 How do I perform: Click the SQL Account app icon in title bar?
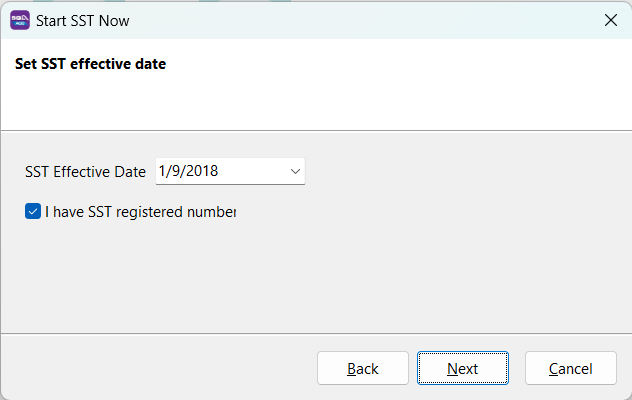(19, 19)
